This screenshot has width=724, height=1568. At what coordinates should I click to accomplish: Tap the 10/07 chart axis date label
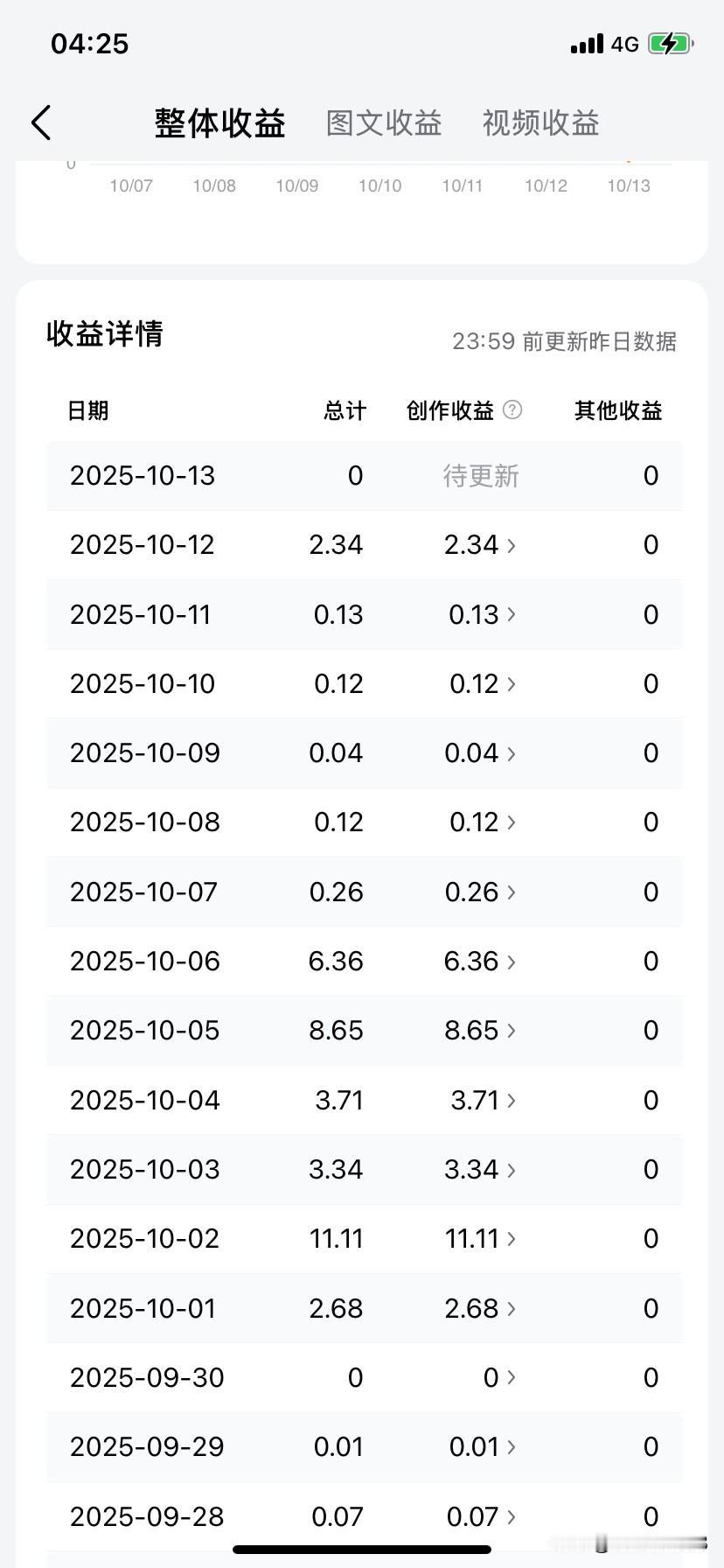(131, 185)
